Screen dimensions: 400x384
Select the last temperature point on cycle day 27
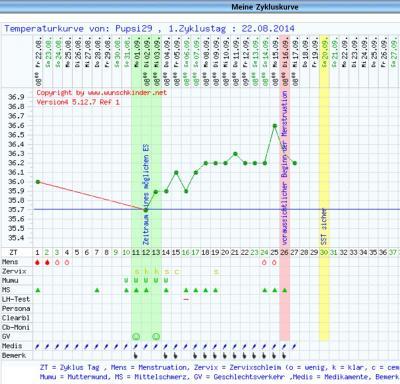295,163
